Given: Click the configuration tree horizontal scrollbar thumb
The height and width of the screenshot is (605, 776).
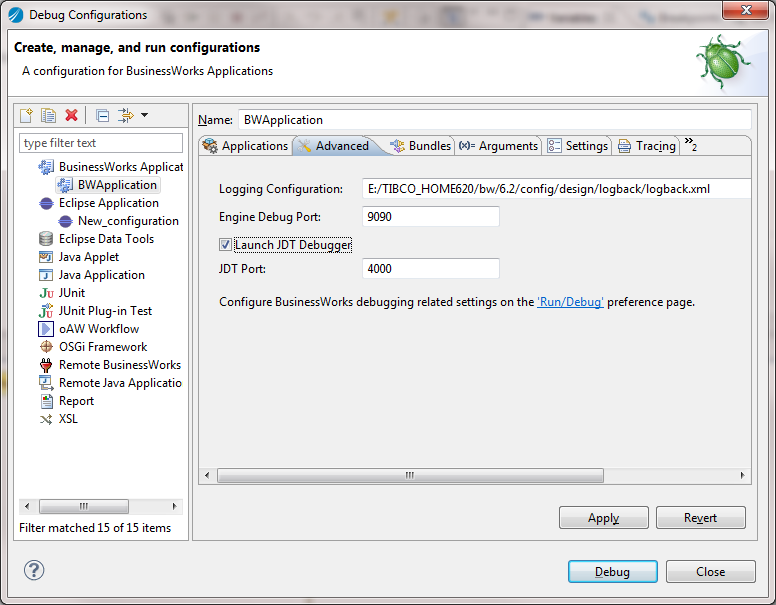Looking at the screenshot, I should tap(84, 506).
